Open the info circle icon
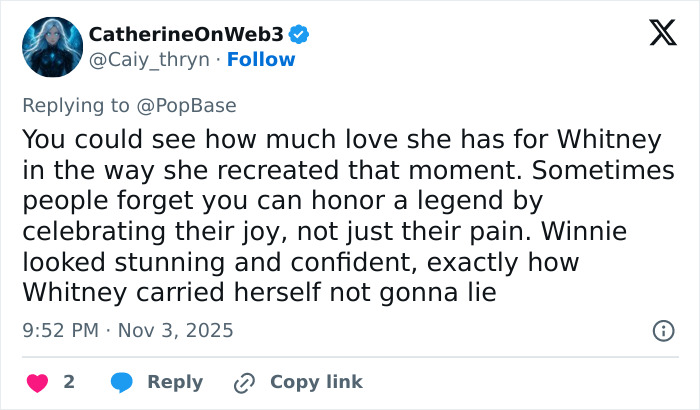The width and height of the screenshot is (700, 410). click(x=662, y=330)
